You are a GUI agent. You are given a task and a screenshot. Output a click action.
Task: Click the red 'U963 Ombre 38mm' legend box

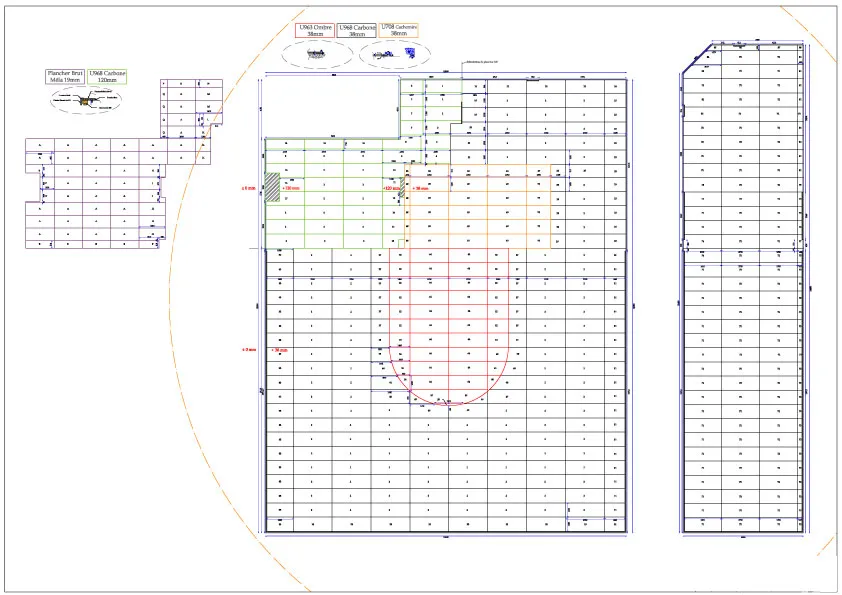315,30
